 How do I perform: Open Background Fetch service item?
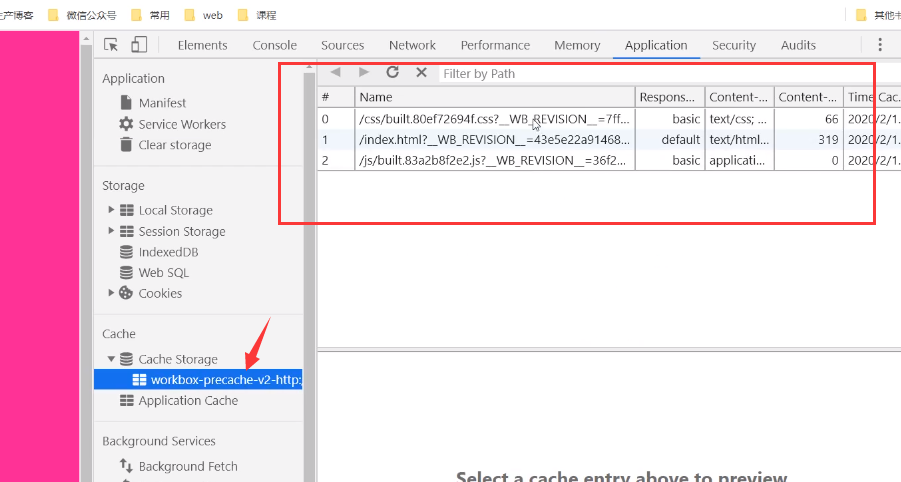pyautogui.click(x=188, y=466)
